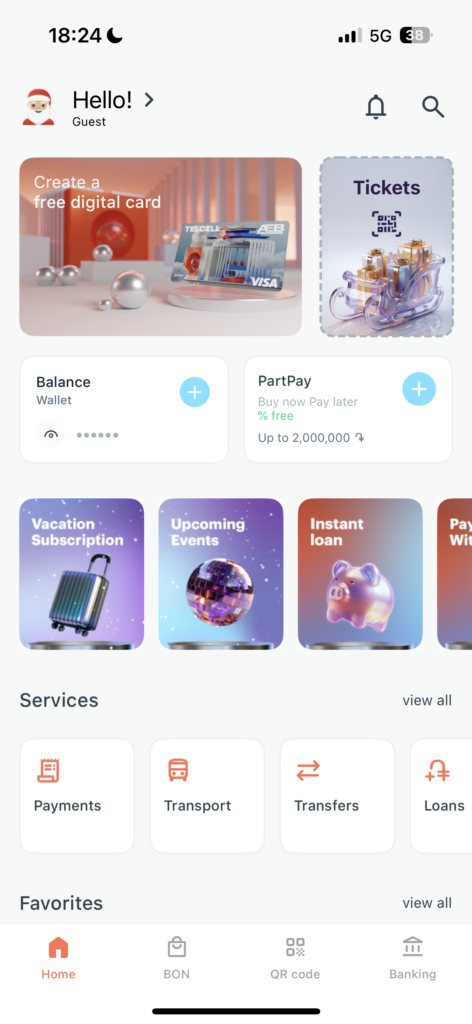
Task: View all Services
Action: click(x=427, y=700)
